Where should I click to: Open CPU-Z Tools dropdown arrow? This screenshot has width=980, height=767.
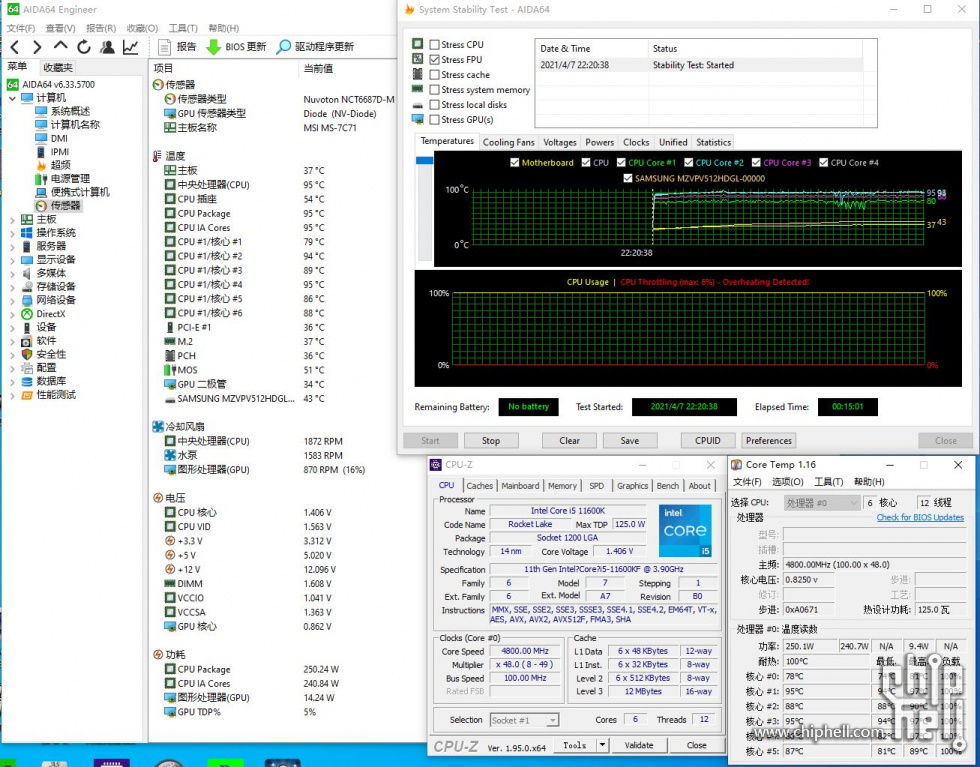(602, 744)
